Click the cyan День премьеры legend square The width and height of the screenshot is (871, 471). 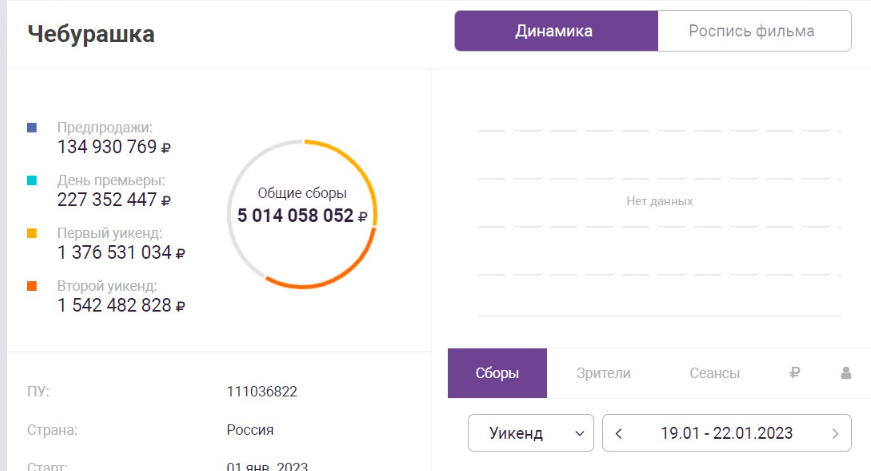tap(32, 181)
